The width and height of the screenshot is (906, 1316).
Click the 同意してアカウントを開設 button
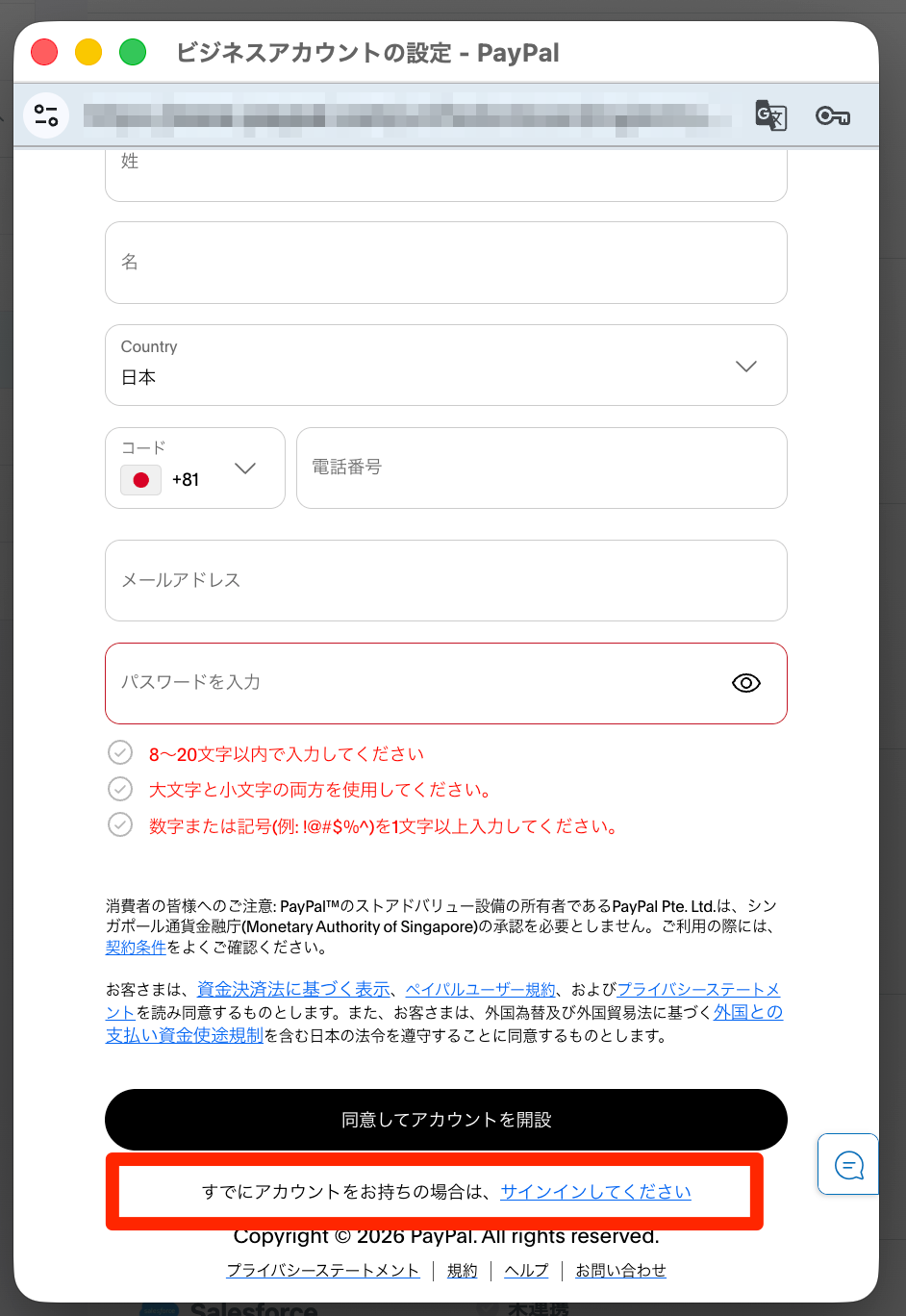tap(446, 1120)
